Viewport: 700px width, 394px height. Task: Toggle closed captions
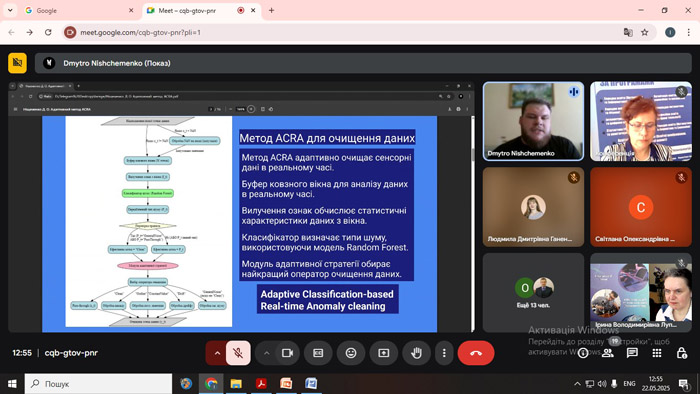318,353
